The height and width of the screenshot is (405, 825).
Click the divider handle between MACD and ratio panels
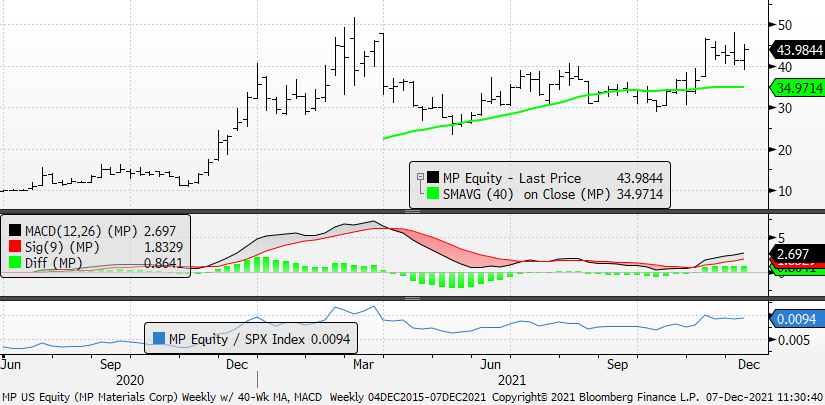[x=412, y=298]
